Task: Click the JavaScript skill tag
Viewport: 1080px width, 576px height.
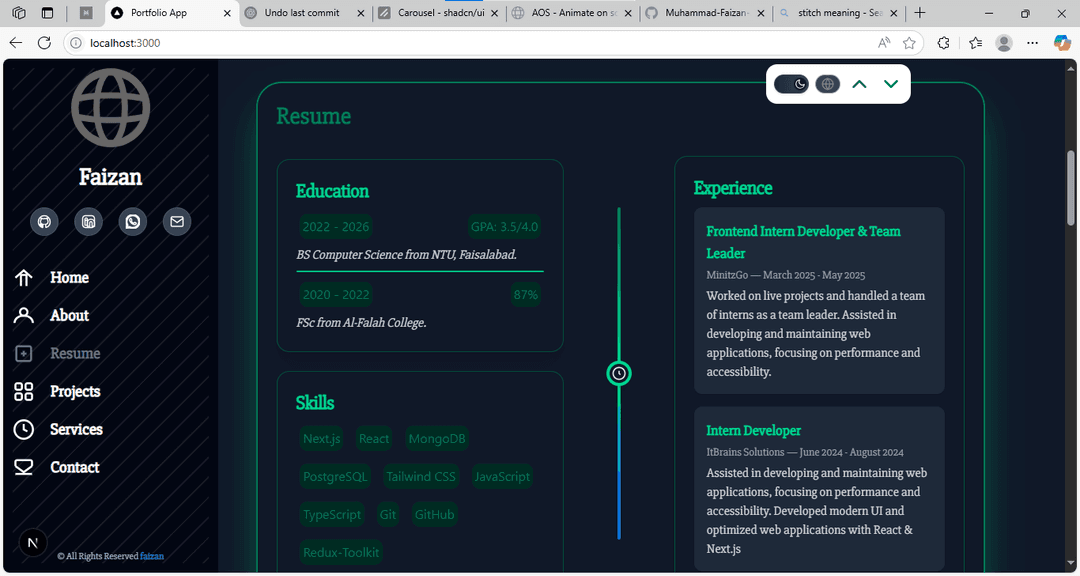Action: click(502, 477)
